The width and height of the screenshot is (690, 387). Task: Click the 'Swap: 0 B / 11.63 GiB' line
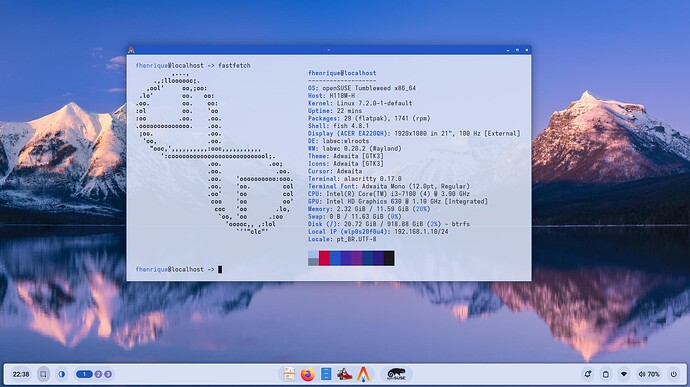point(355,217)
